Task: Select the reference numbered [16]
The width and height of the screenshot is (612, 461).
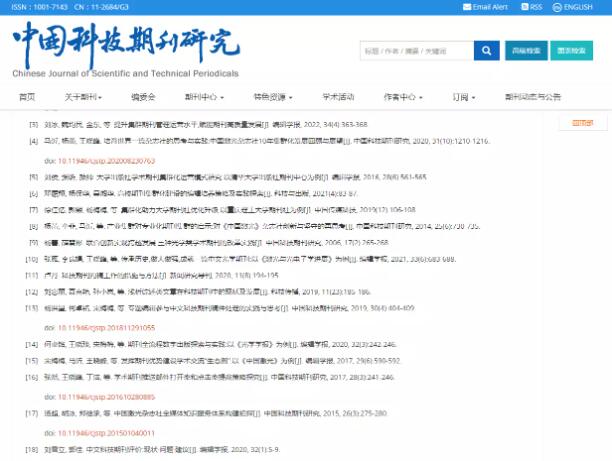Action: click(210, 377)
